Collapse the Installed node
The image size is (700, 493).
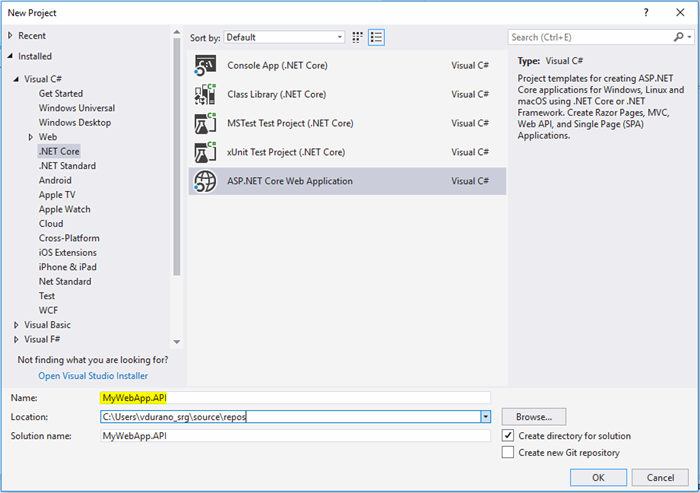10,56
